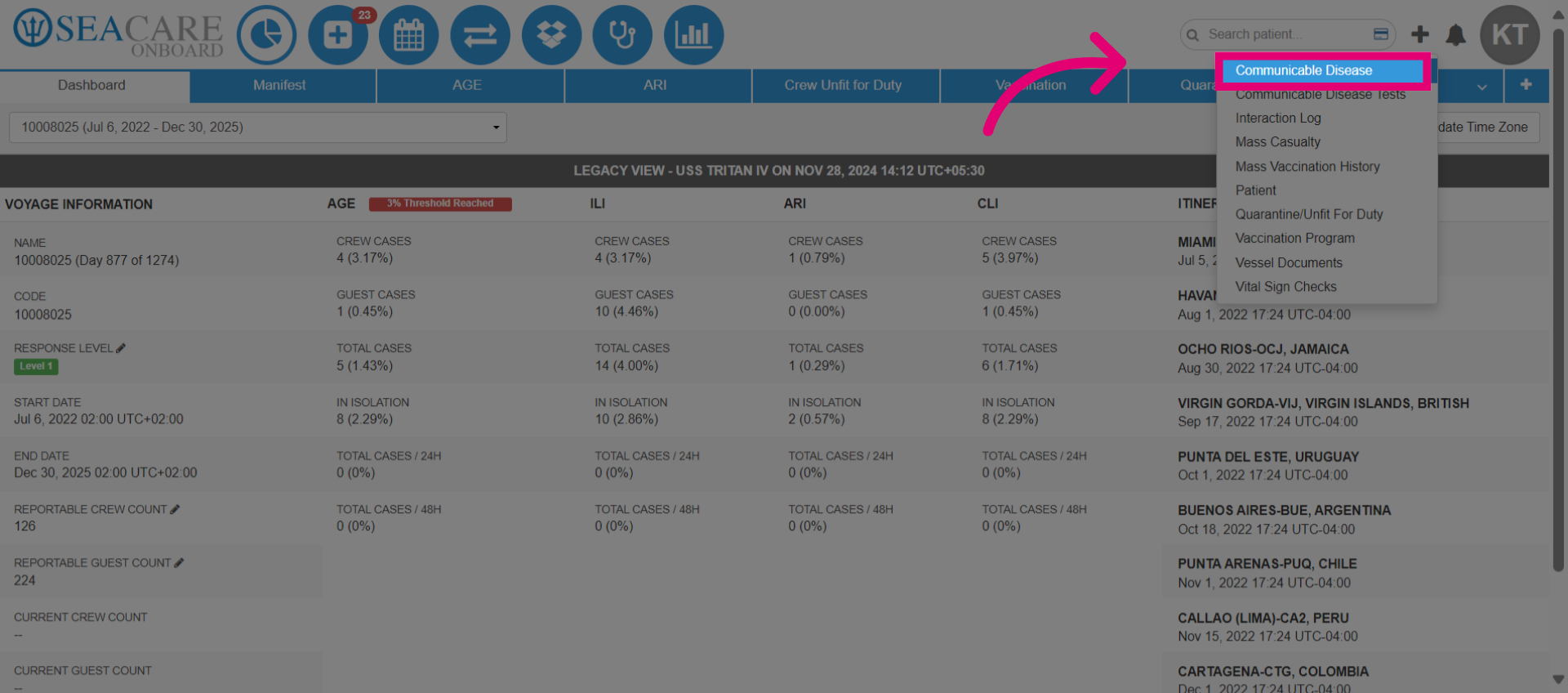
Task: Click the 3% Threshold Reached badge
Action: 440,203
